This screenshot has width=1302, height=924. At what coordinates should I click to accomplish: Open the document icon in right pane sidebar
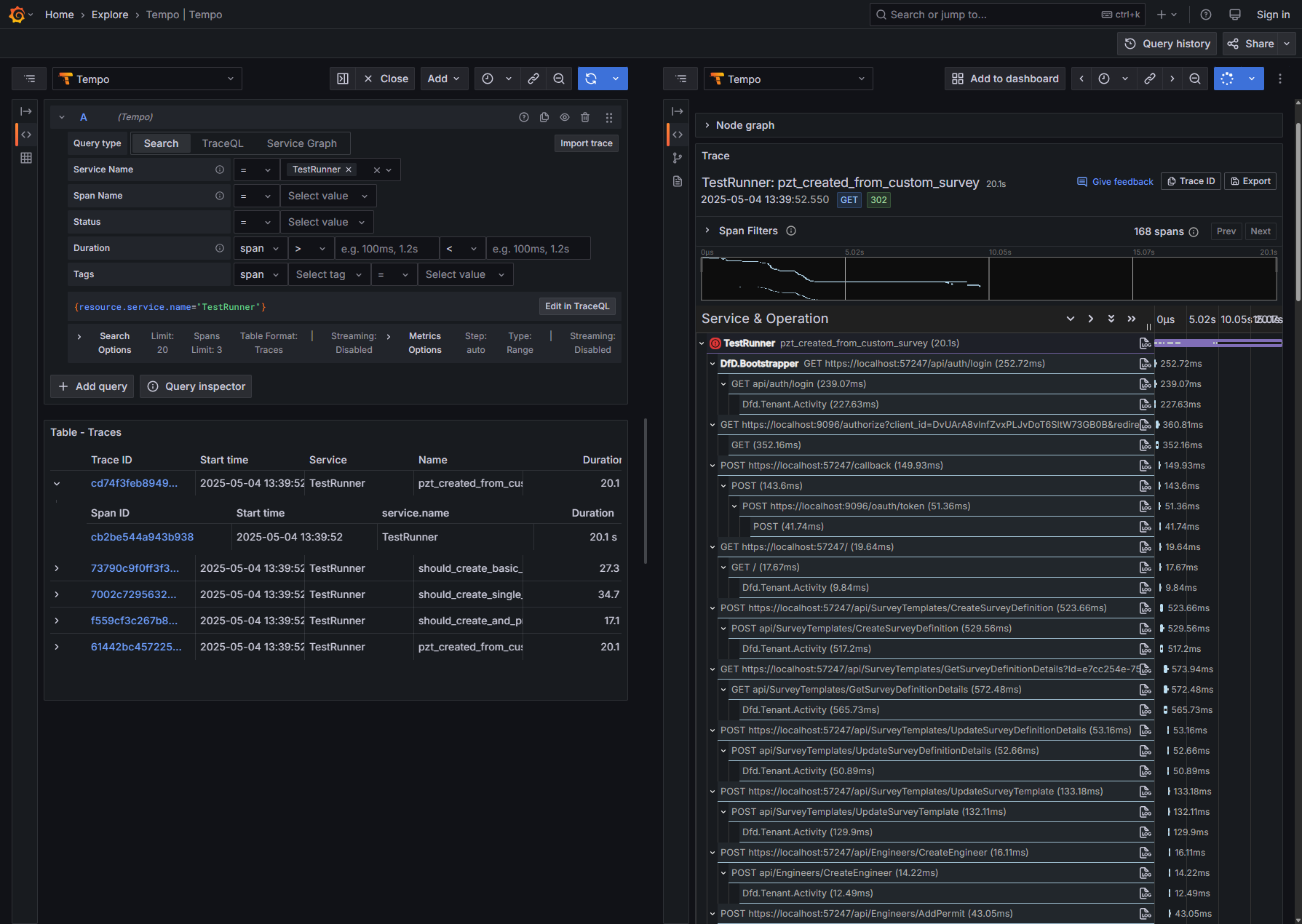click(x=678, y=181)
